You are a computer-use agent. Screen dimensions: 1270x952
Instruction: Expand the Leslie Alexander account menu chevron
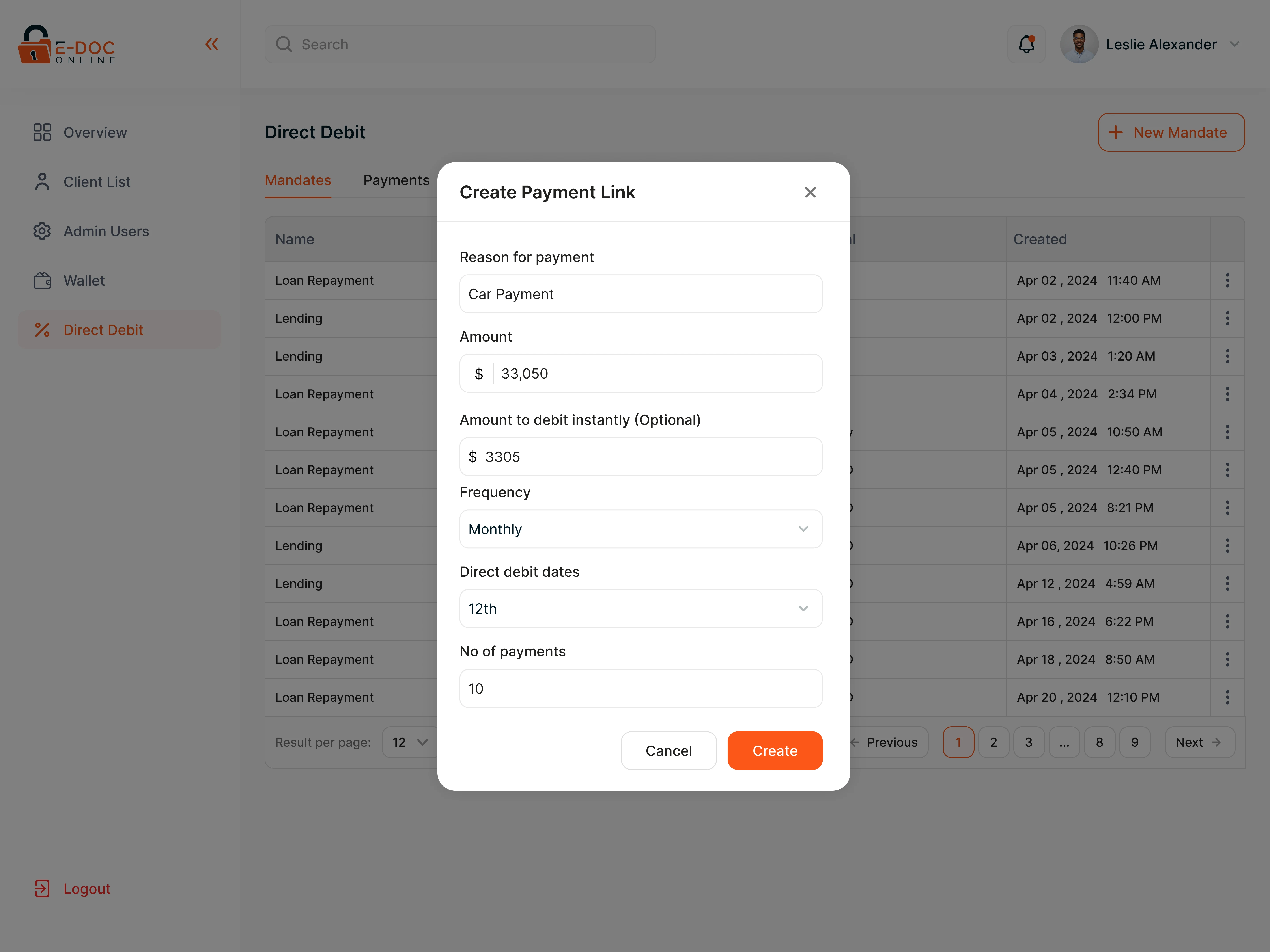pyautogui.click(x=1235, y=44)
